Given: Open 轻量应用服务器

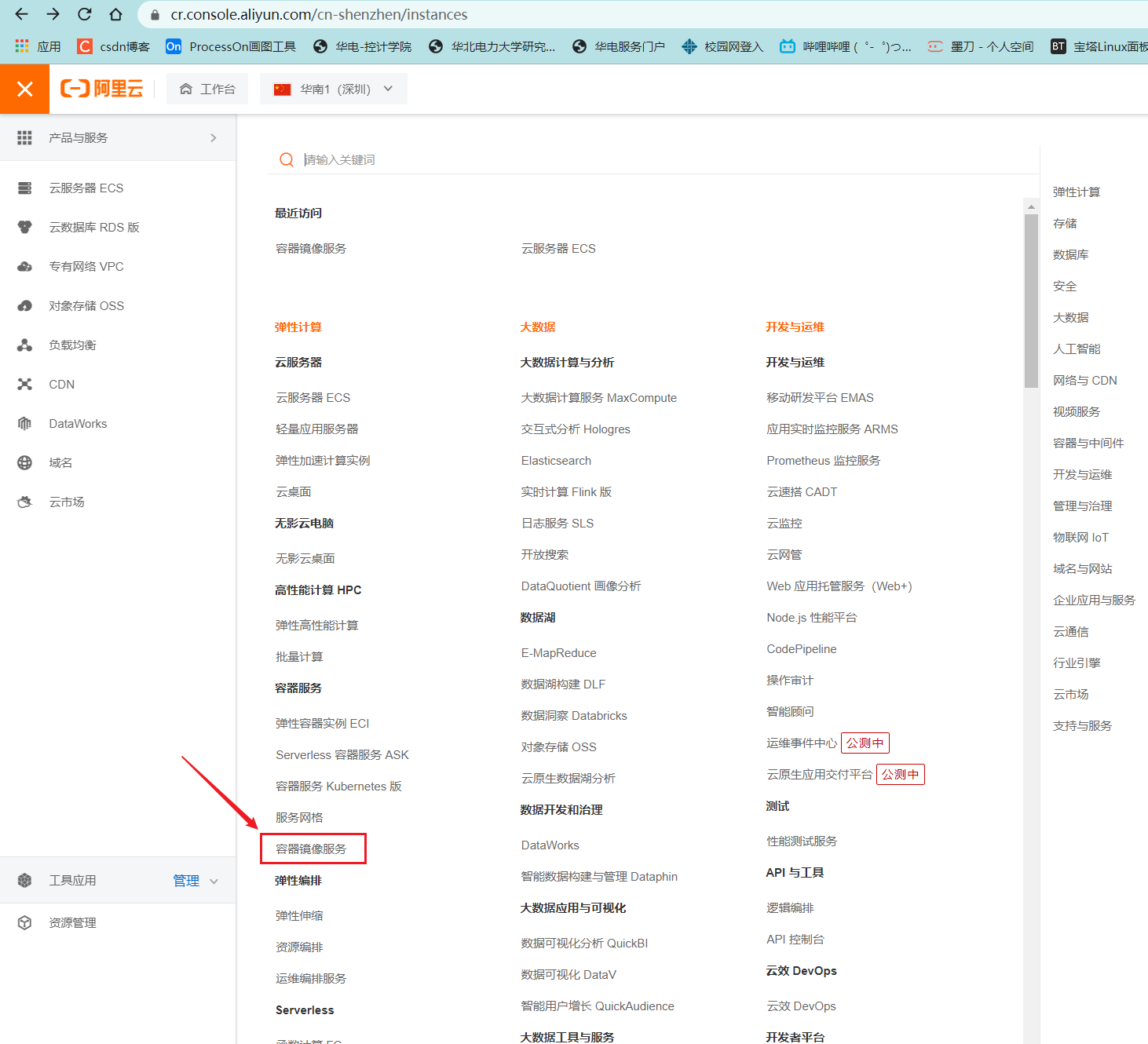Looking at the screenshot, I should click(x=317, y=429).
